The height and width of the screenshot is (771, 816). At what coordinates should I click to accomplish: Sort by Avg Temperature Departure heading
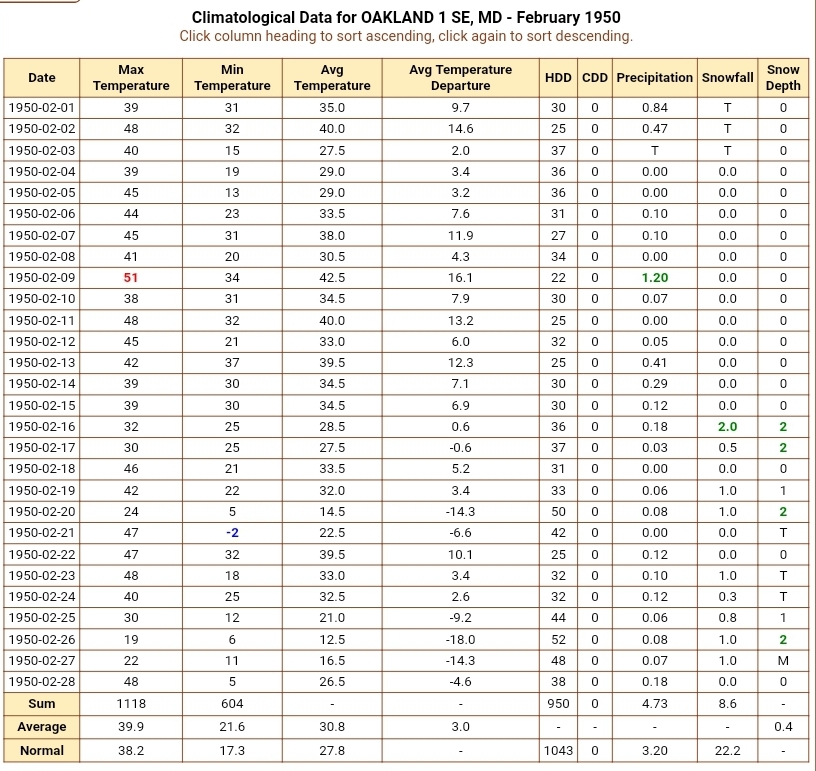(460, 78)
